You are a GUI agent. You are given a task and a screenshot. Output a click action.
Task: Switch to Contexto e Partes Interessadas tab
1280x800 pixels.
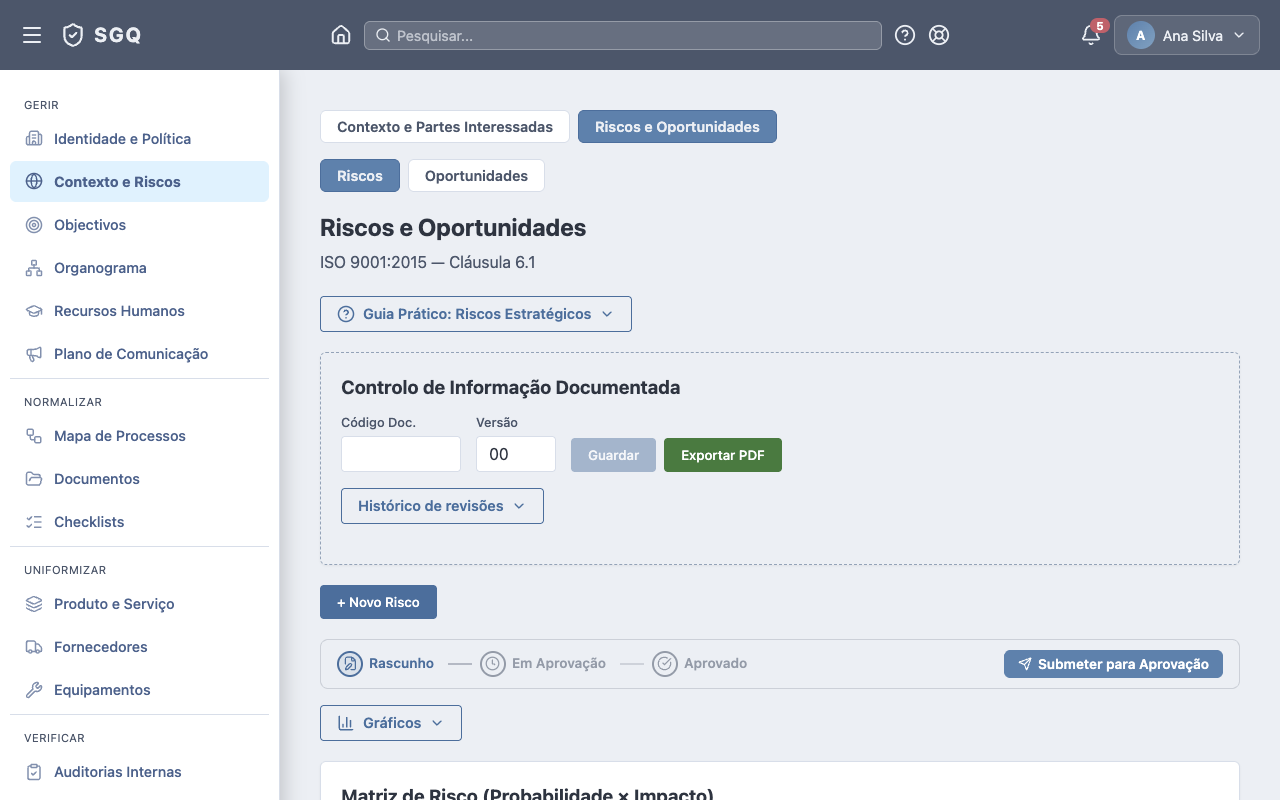coord(445,127)
